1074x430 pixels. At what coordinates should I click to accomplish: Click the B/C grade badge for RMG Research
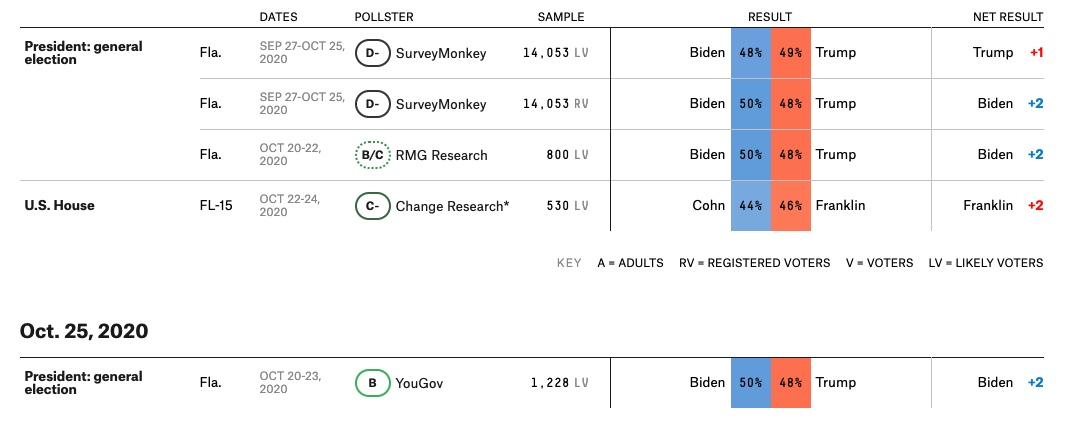372,155
